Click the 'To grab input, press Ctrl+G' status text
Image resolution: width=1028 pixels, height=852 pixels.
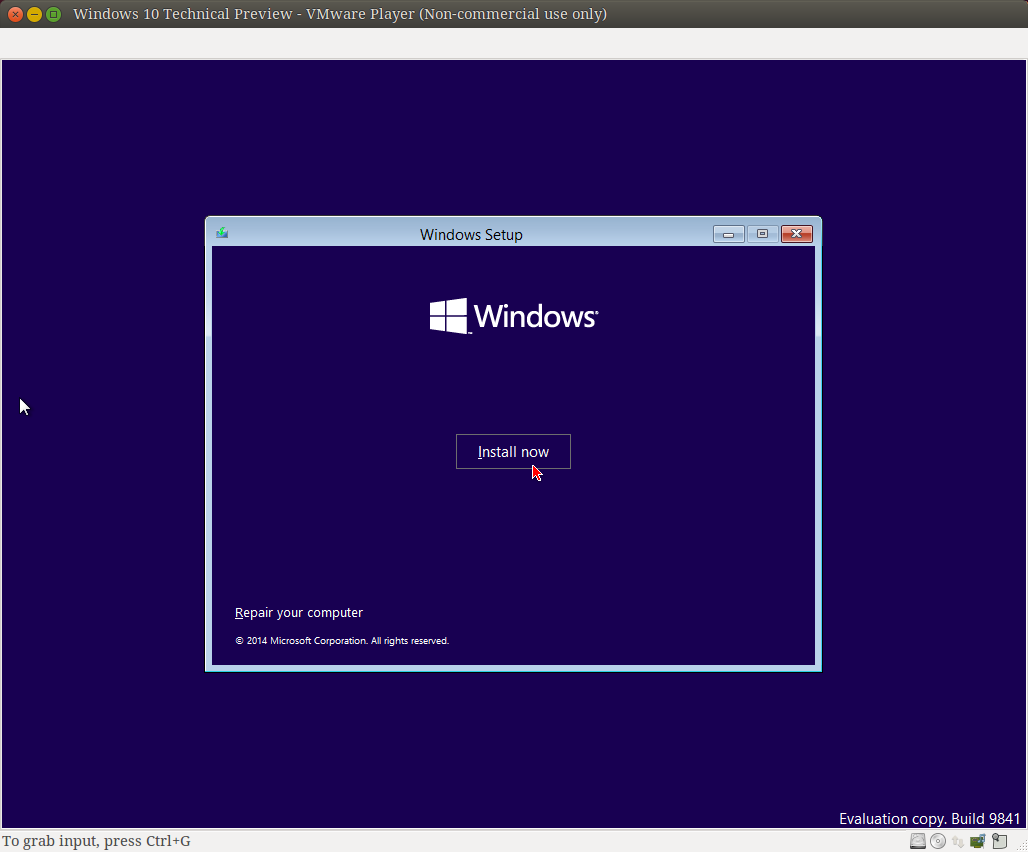pos(96,841)
